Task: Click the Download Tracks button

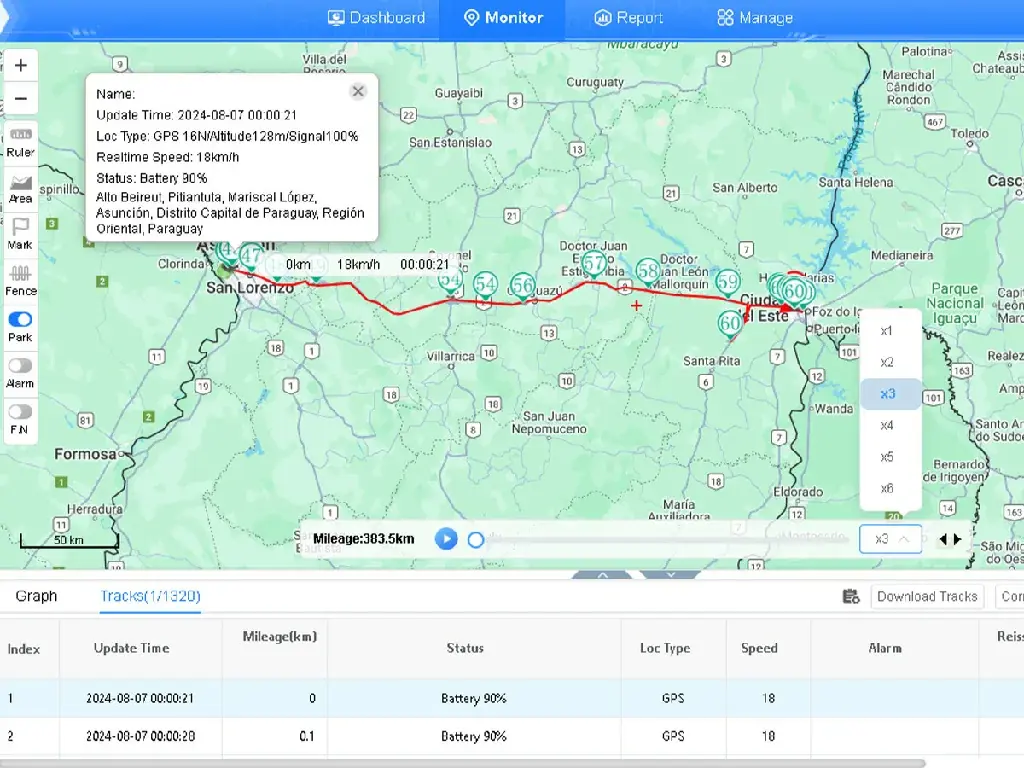Action: (x=926, y=596)
